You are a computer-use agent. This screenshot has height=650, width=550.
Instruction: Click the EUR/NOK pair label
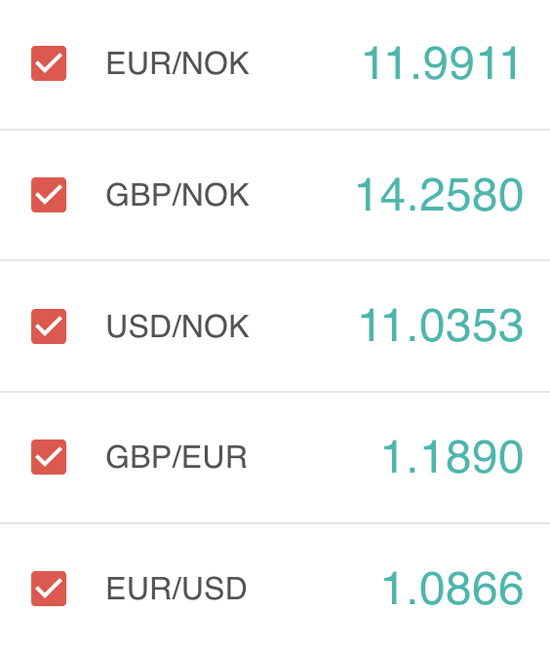177,63
